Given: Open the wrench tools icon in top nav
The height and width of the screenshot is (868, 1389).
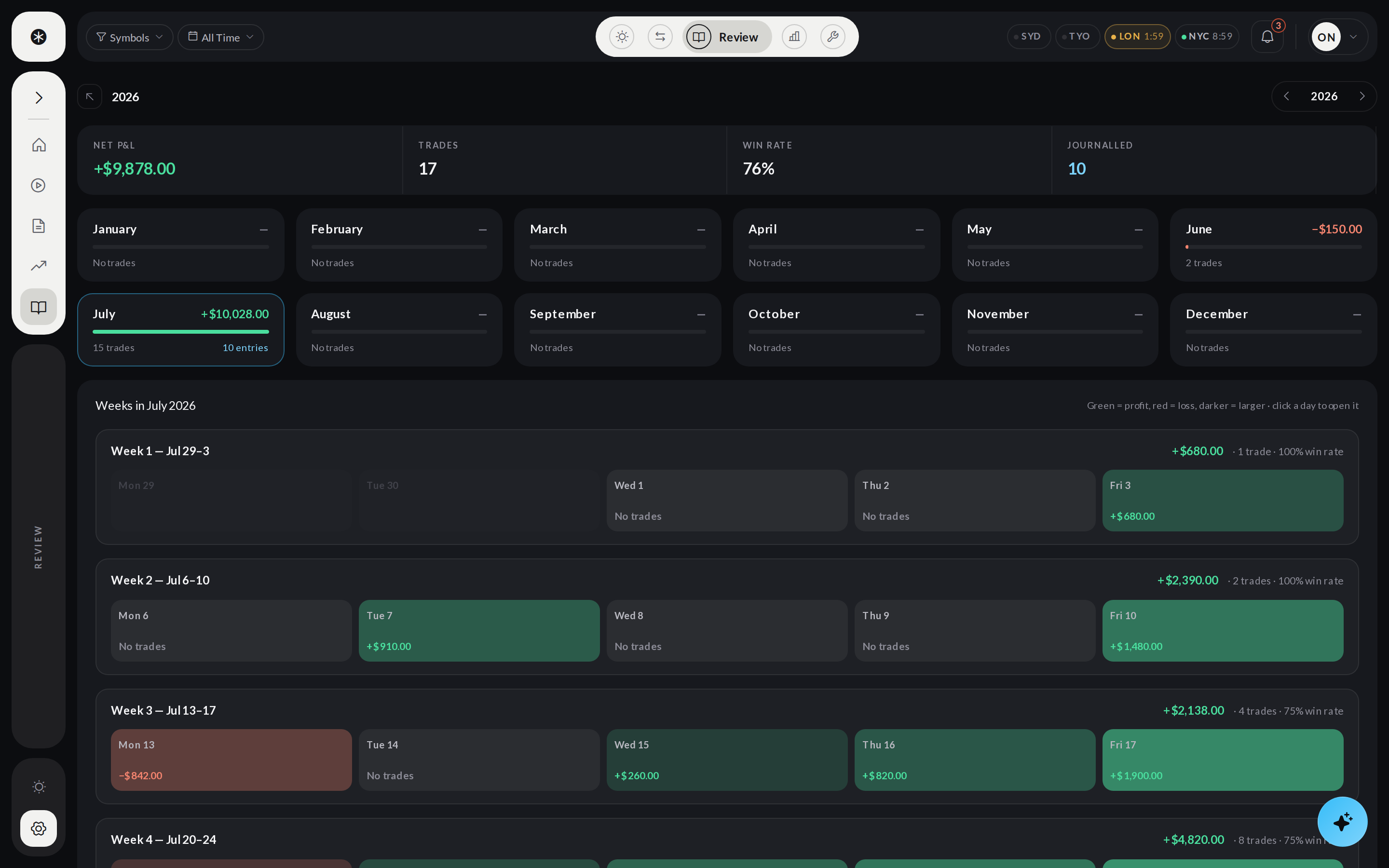Looking at the screenshot, I should [833, 37].
